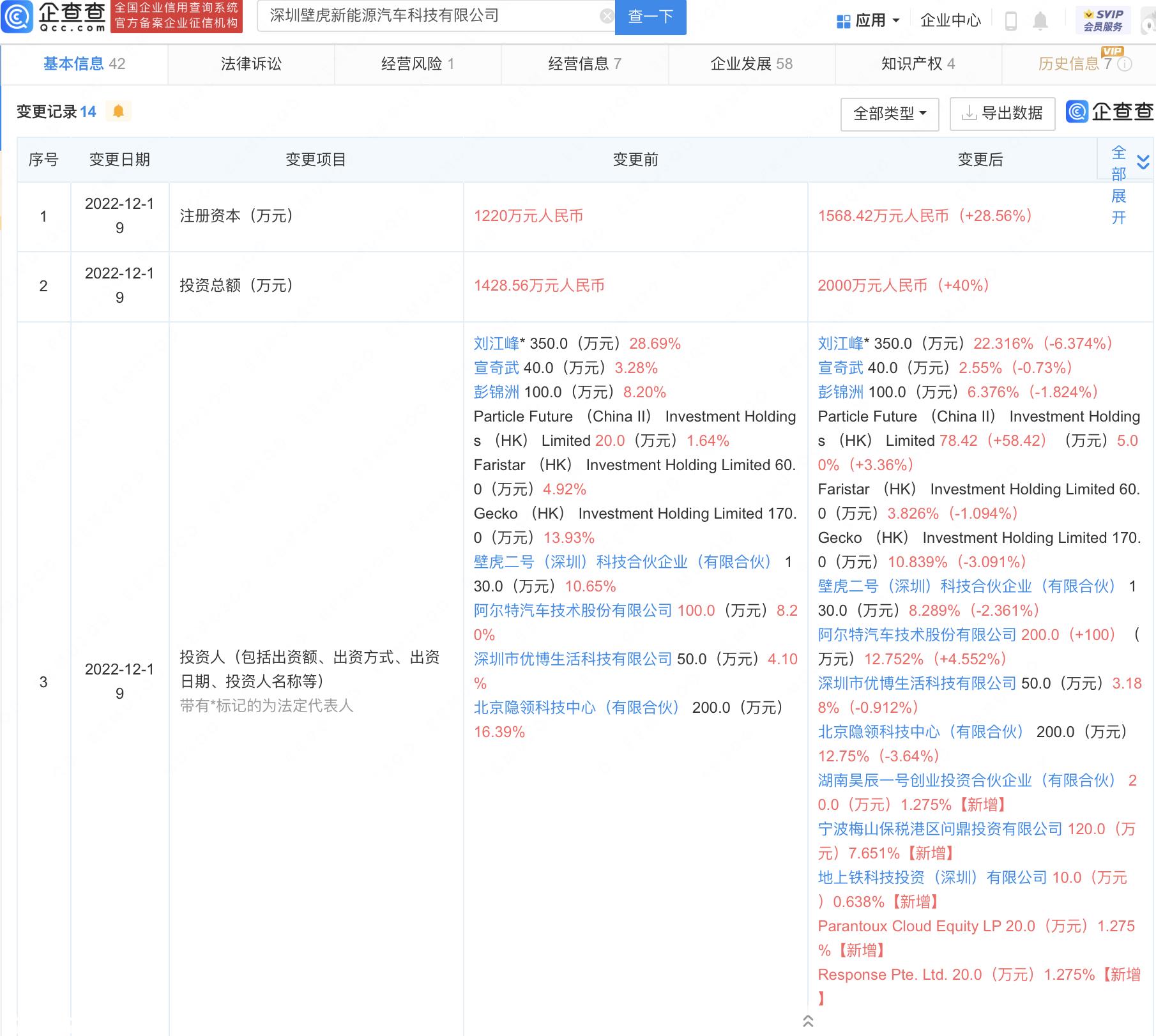
Task: Switch to 企业发展 58 tab
Action: (752, 64)
